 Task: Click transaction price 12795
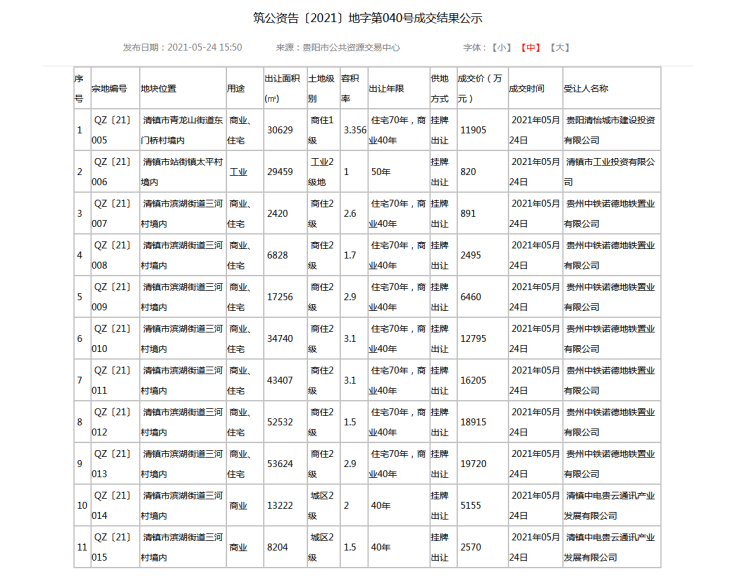tap(473, 339)
